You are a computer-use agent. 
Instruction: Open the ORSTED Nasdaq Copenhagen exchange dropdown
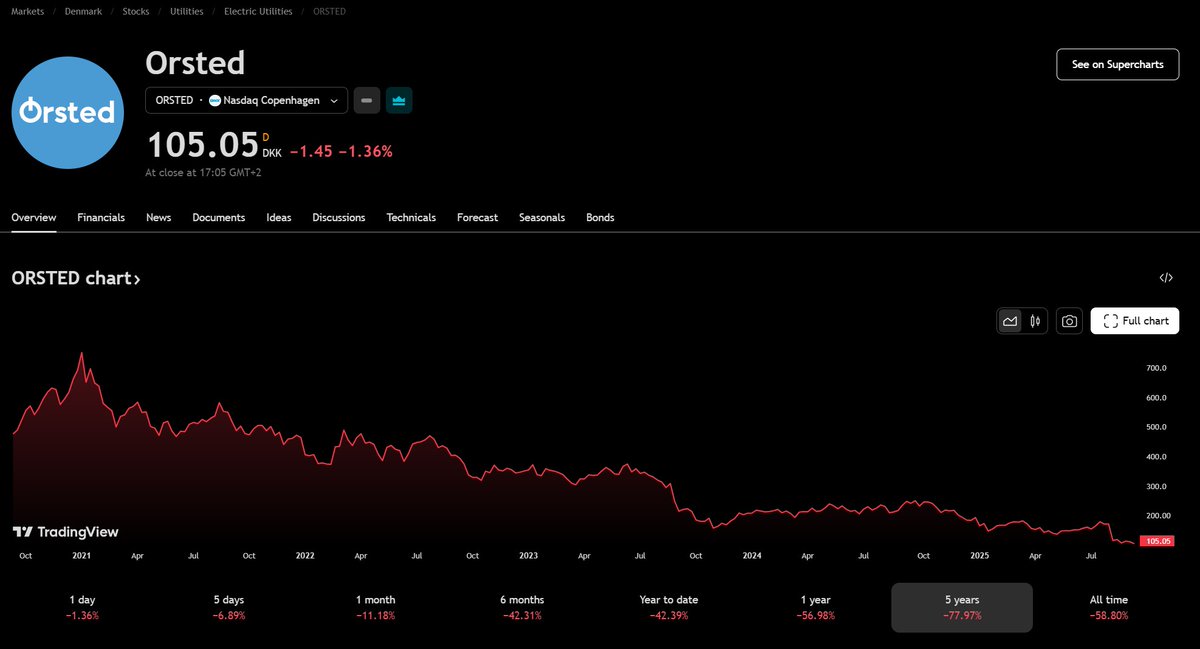click(247, 100)
